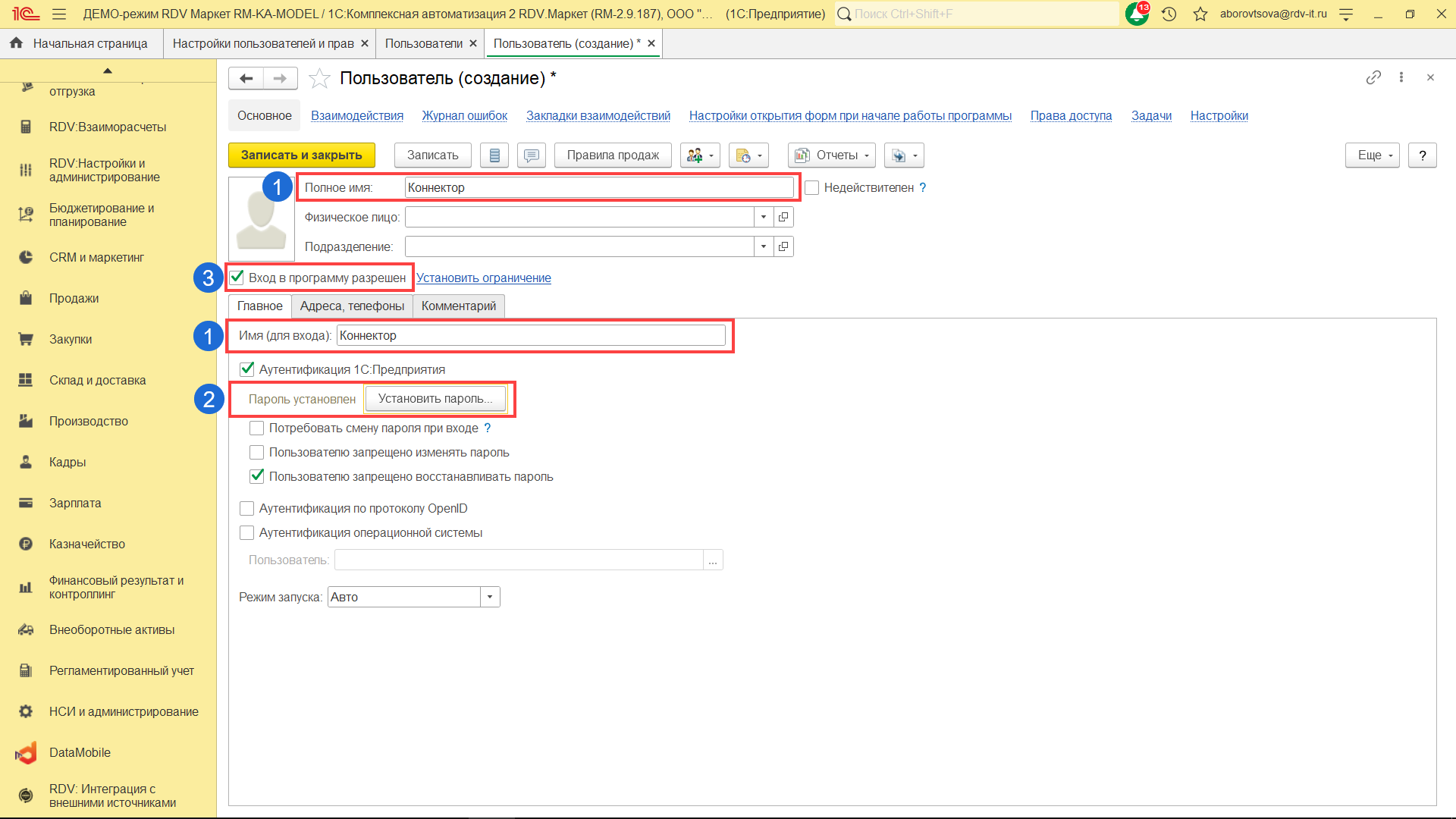Screen dimensions: 1456x819
Task: Click the list icon toolbar button
Action: 494,155
